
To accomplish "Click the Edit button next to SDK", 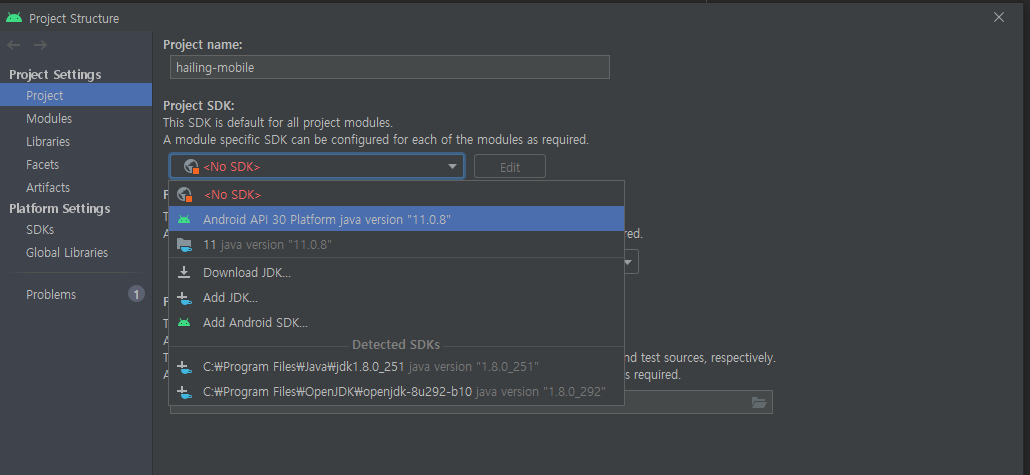I will click(510, 167).
